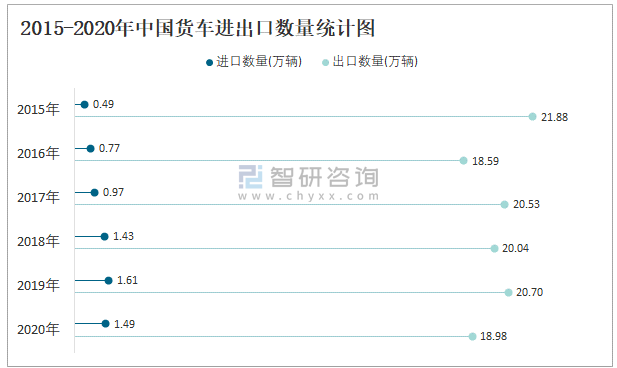Click the 2018 import dot labeled 1.43
Image resolution: width=617 pixels, height=368 pixels.
coord(104,237)
